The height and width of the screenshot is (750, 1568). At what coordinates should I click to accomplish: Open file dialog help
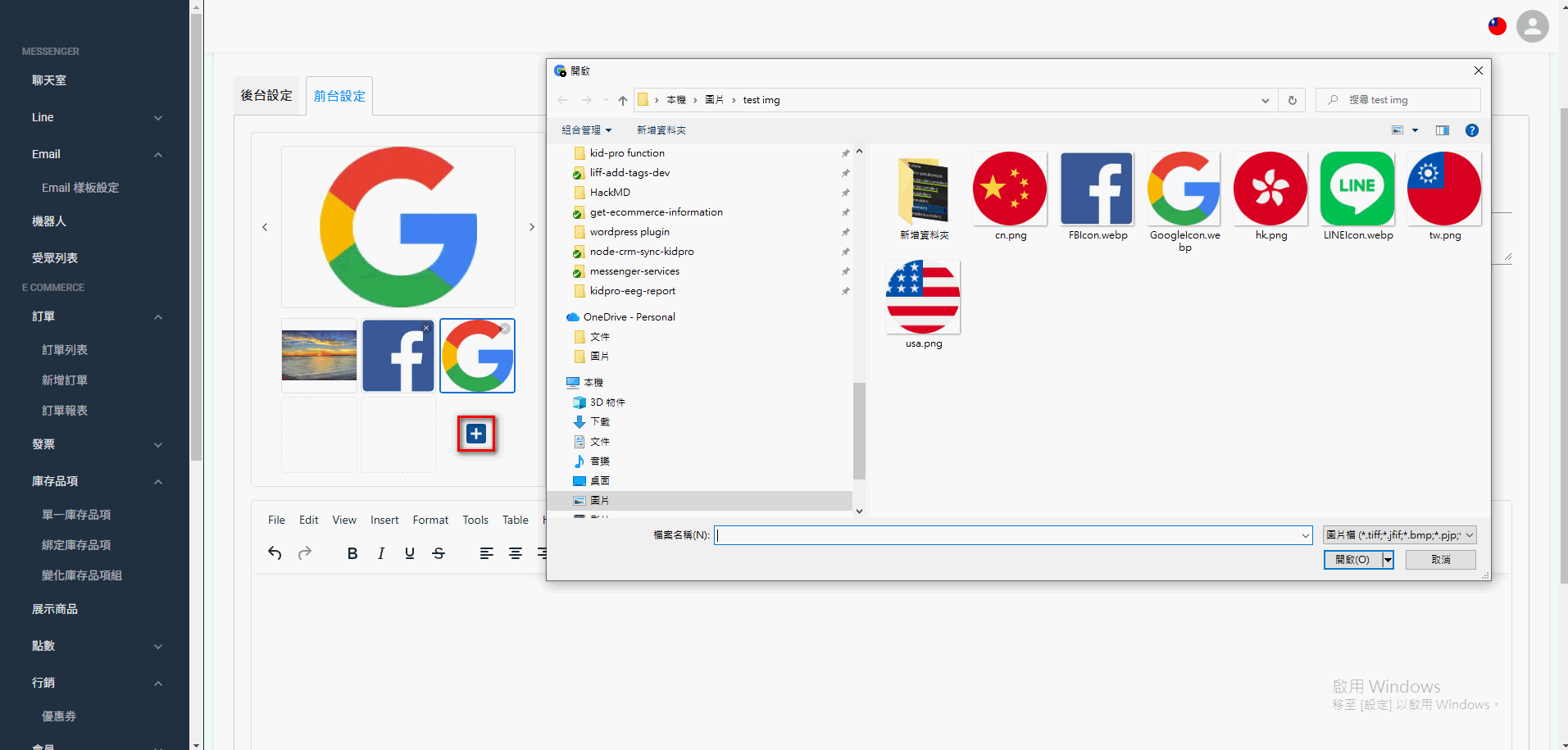point(1472,130)
